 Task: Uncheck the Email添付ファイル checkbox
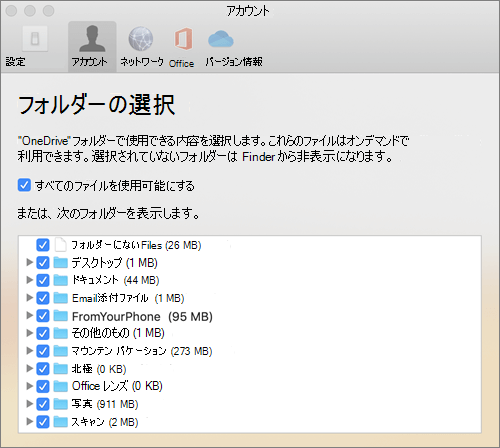[43, 298]
